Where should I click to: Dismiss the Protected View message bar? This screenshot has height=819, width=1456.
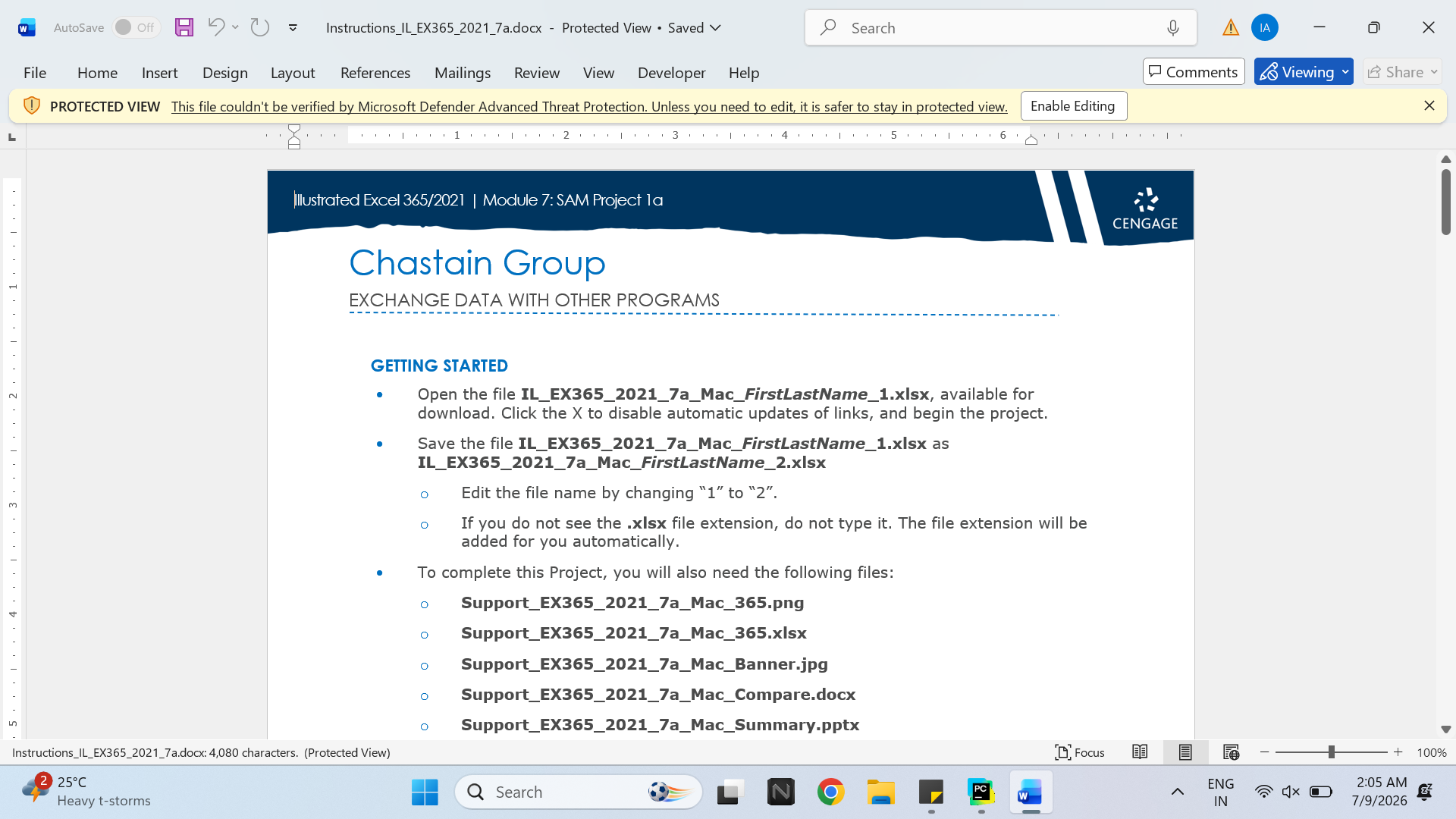(x=1429, y=106)
